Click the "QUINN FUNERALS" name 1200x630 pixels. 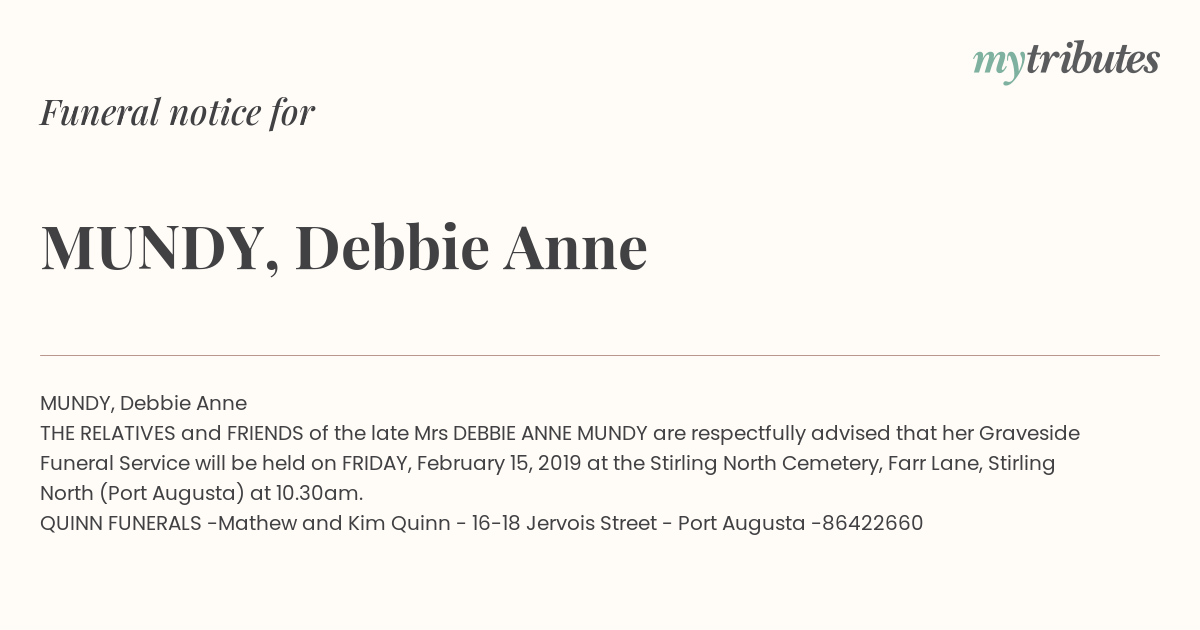pos(121,523)
